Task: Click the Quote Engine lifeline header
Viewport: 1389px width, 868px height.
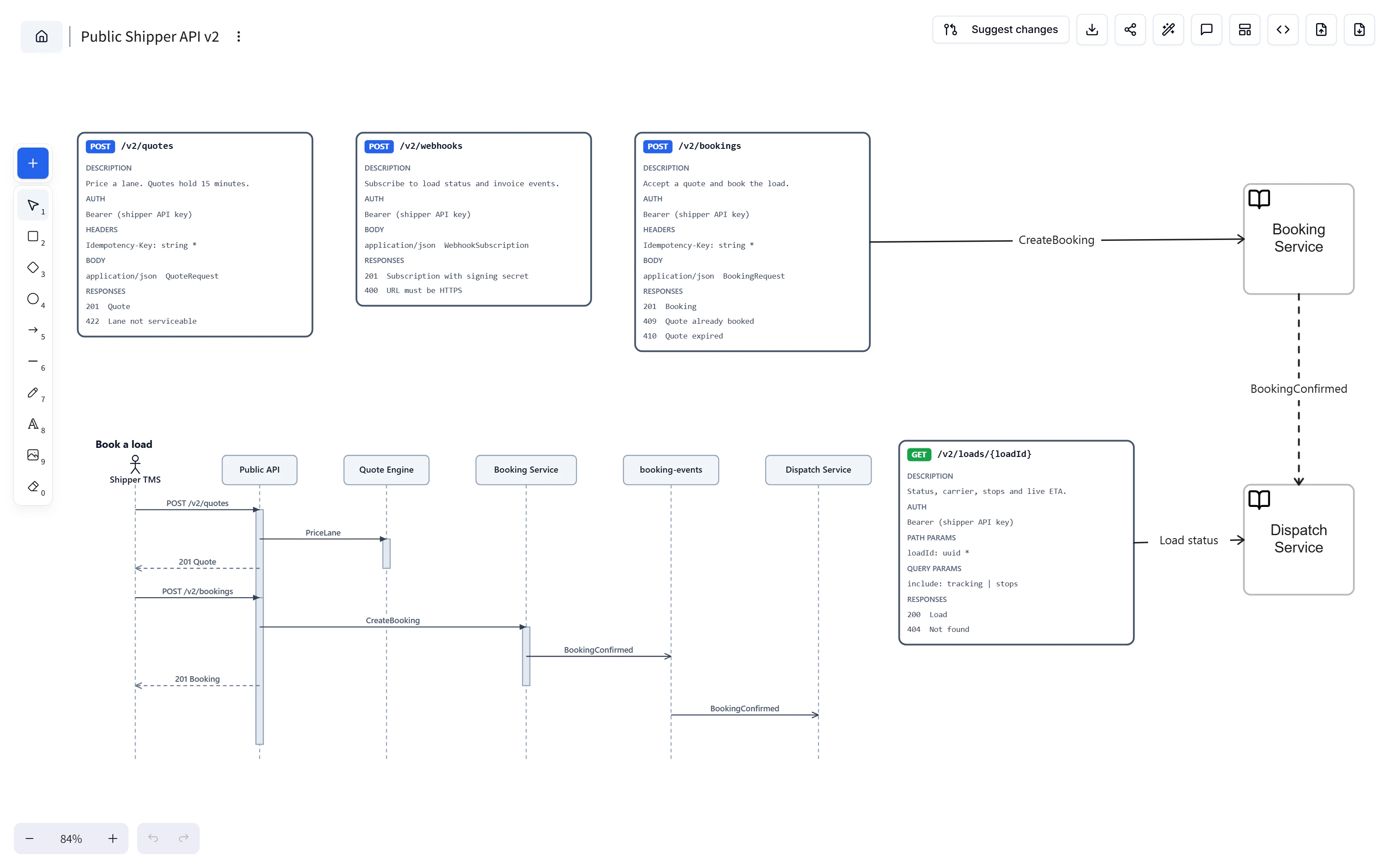Action: click(386, 470)
